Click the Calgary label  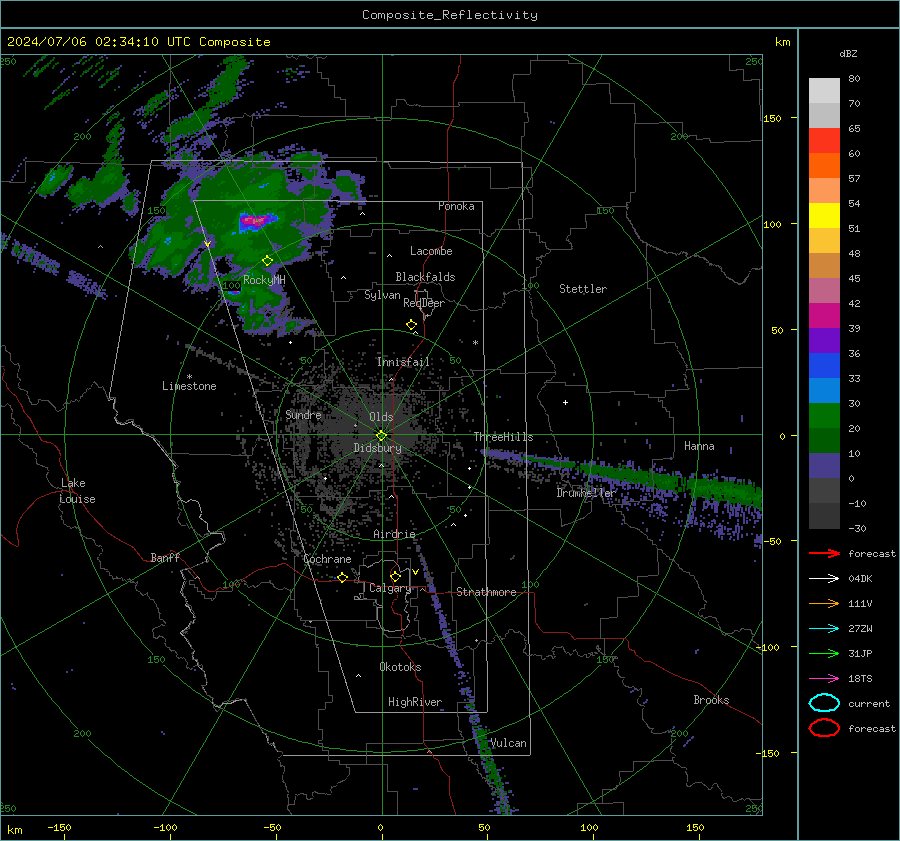point(390,588)
